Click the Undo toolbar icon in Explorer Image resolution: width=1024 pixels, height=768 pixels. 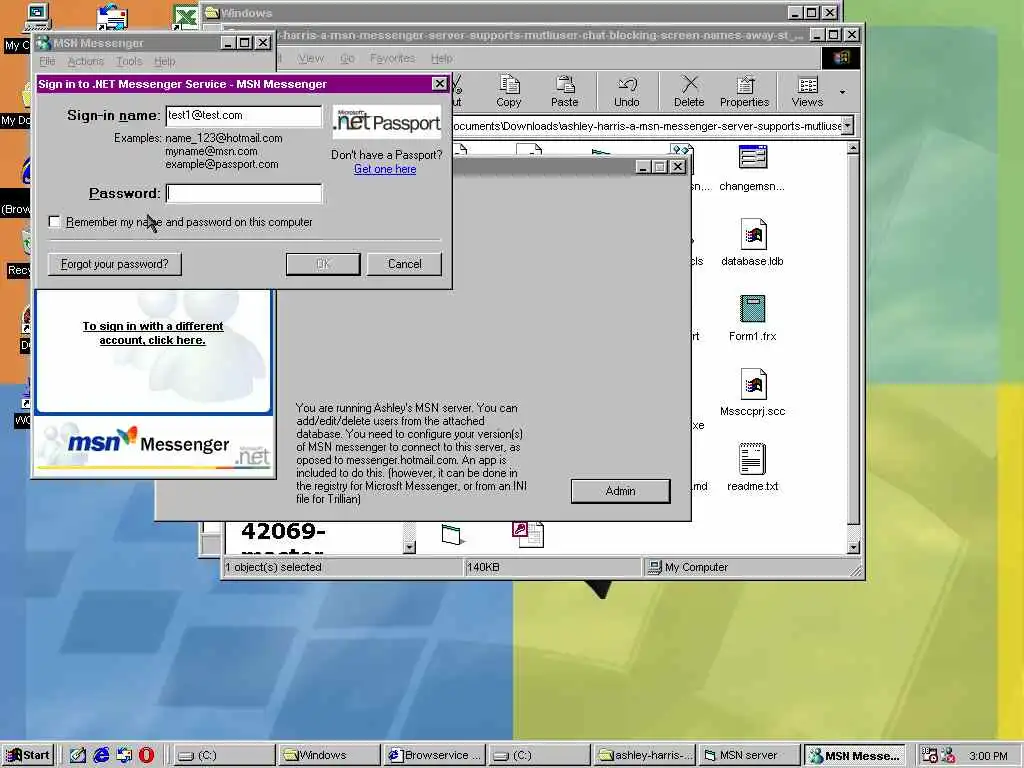click(x=626, y=91)
